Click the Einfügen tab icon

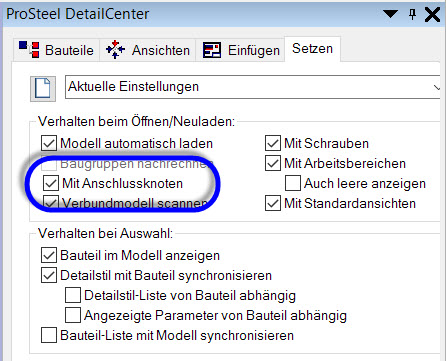[x=212, y=50]
